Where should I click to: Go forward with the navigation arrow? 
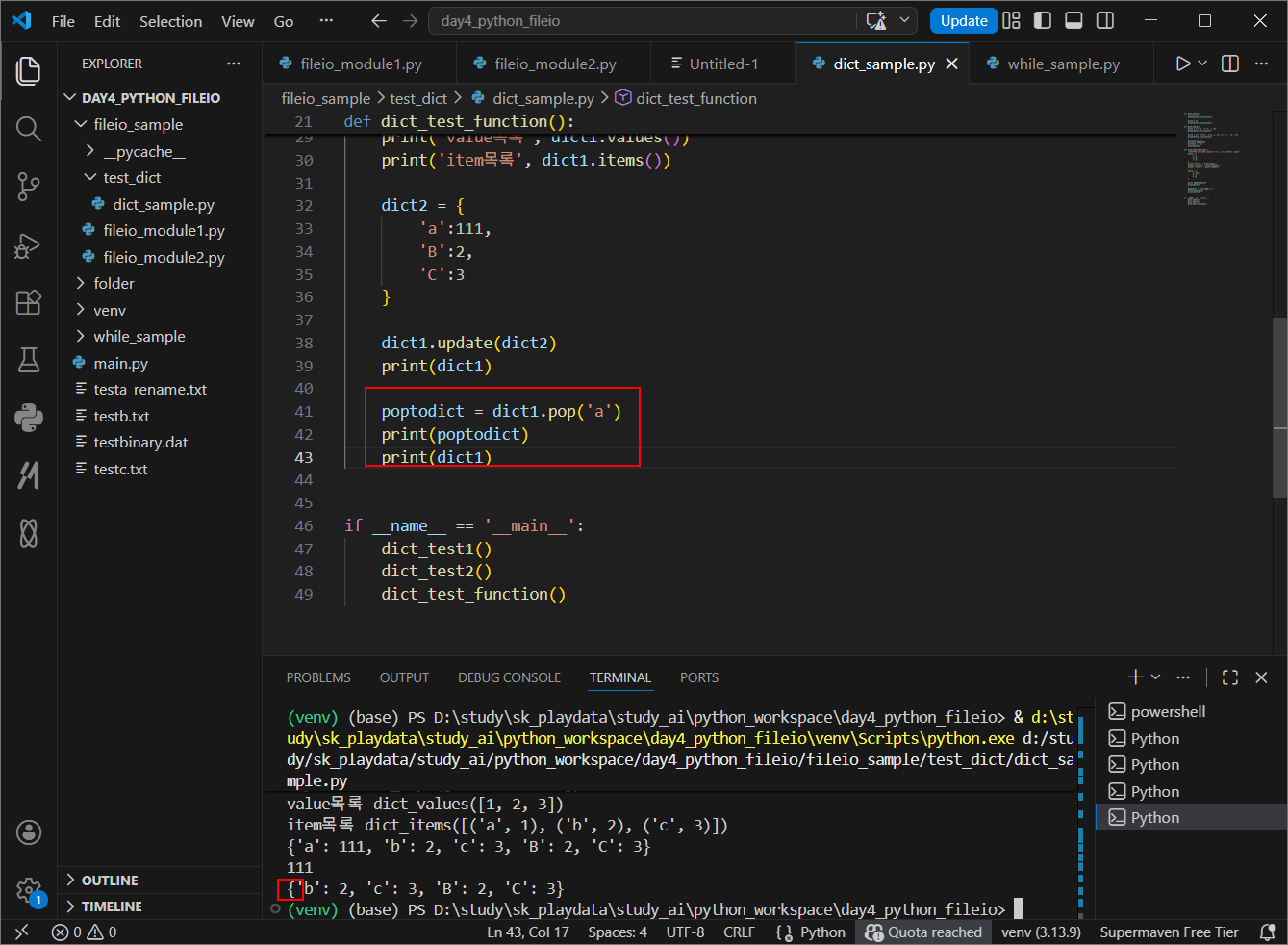click(x=411, y=20)
